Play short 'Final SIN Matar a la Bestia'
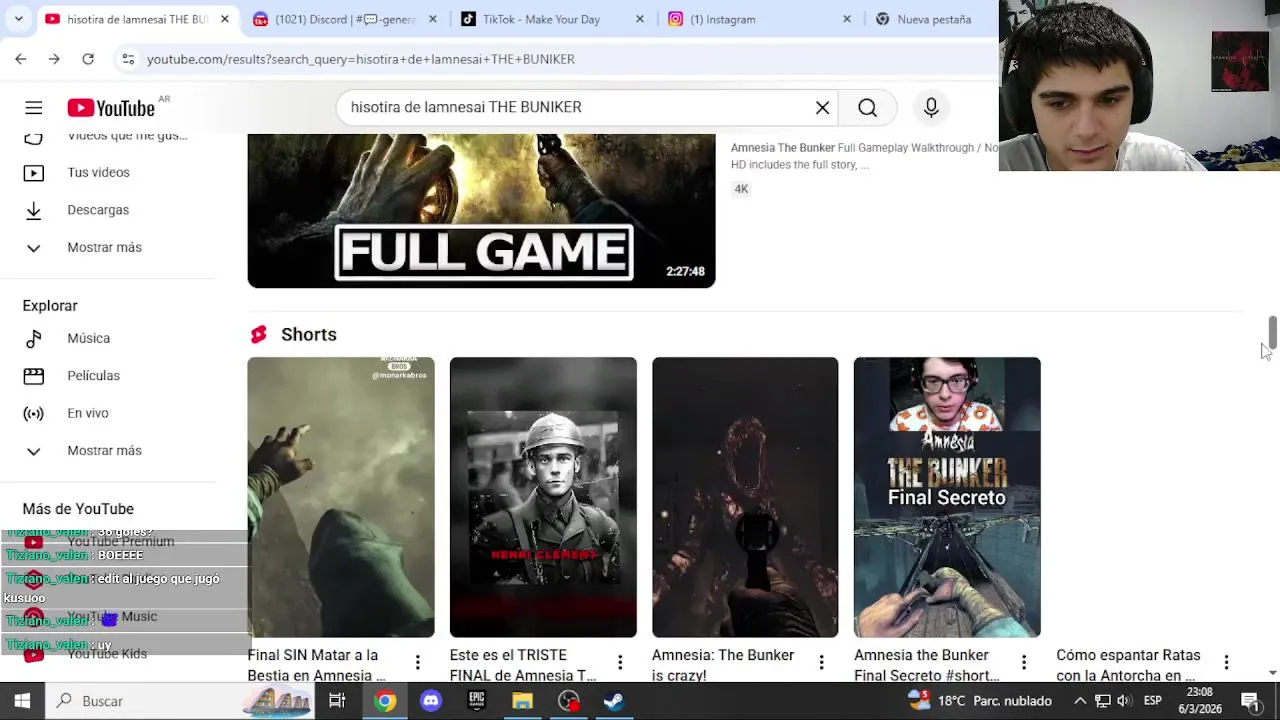This screenshot has height=720, width=1280. pyautogui.click(x=341, y=497)
